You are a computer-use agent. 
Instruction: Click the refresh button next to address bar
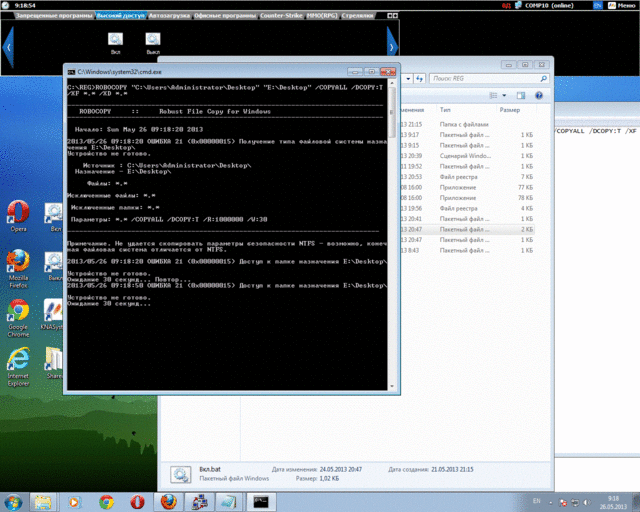[x=420, y=78]
